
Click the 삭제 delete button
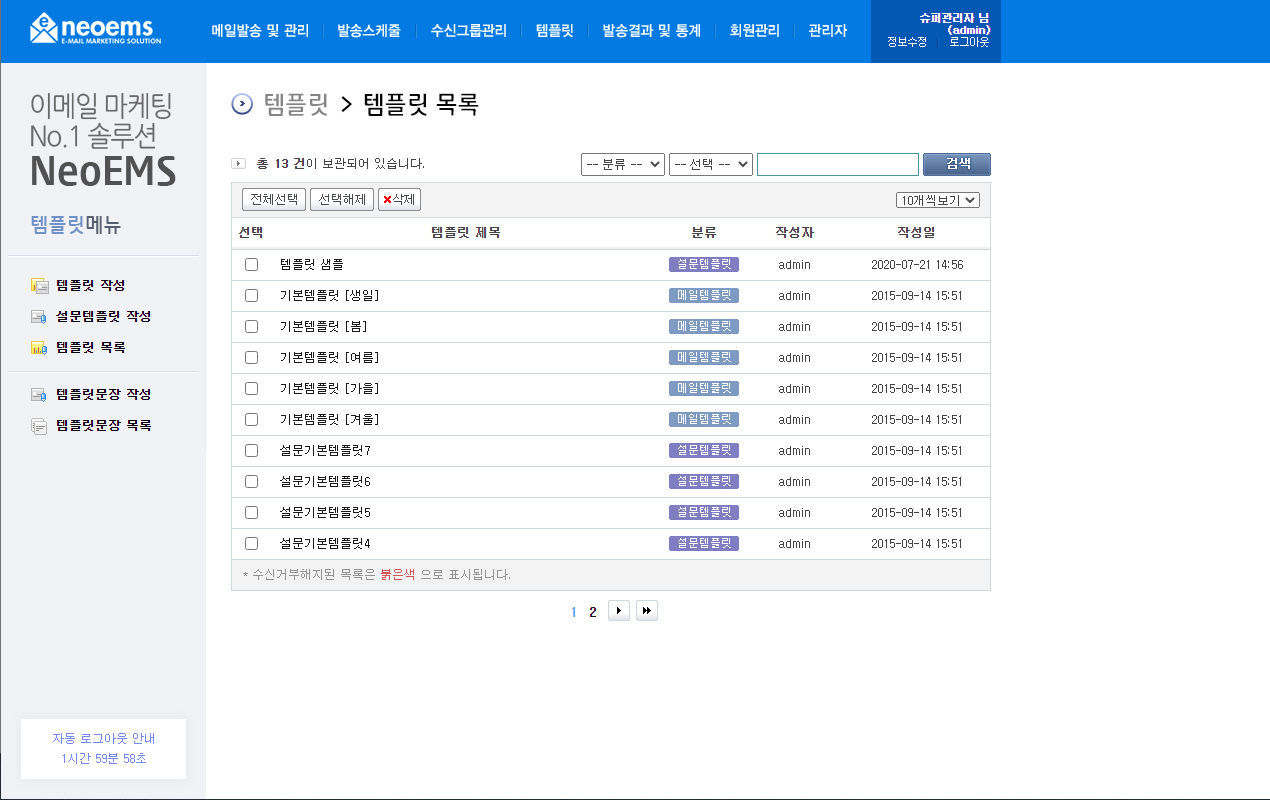(400, 199)
